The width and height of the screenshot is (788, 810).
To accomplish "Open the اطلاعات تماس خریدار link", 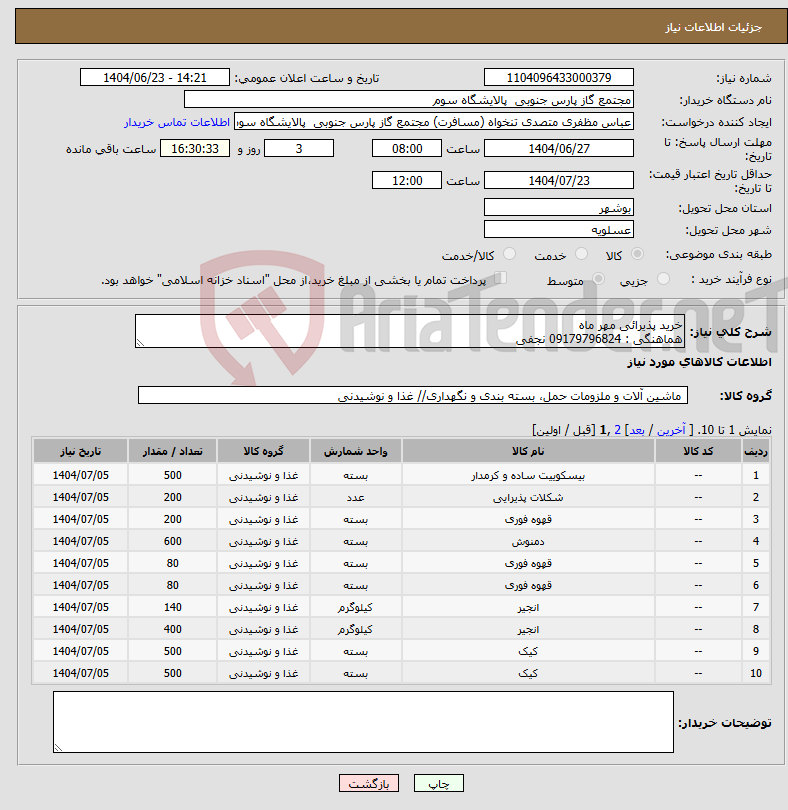I will click(177, 122).
